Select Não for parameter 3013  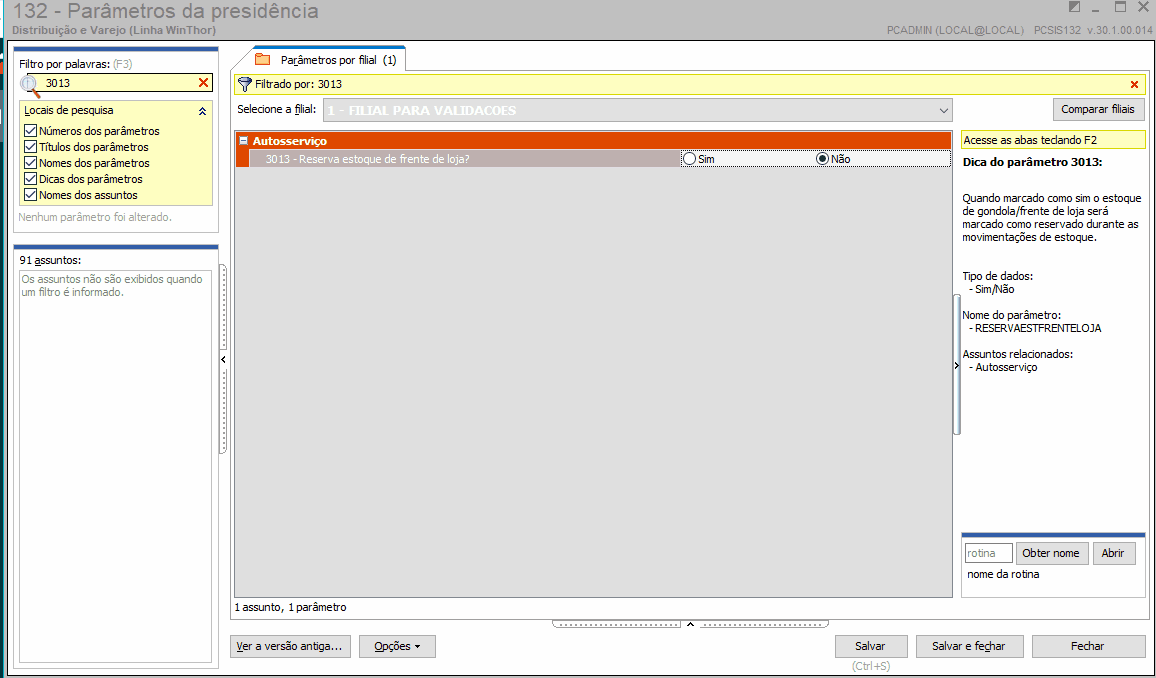click(822, 158)
